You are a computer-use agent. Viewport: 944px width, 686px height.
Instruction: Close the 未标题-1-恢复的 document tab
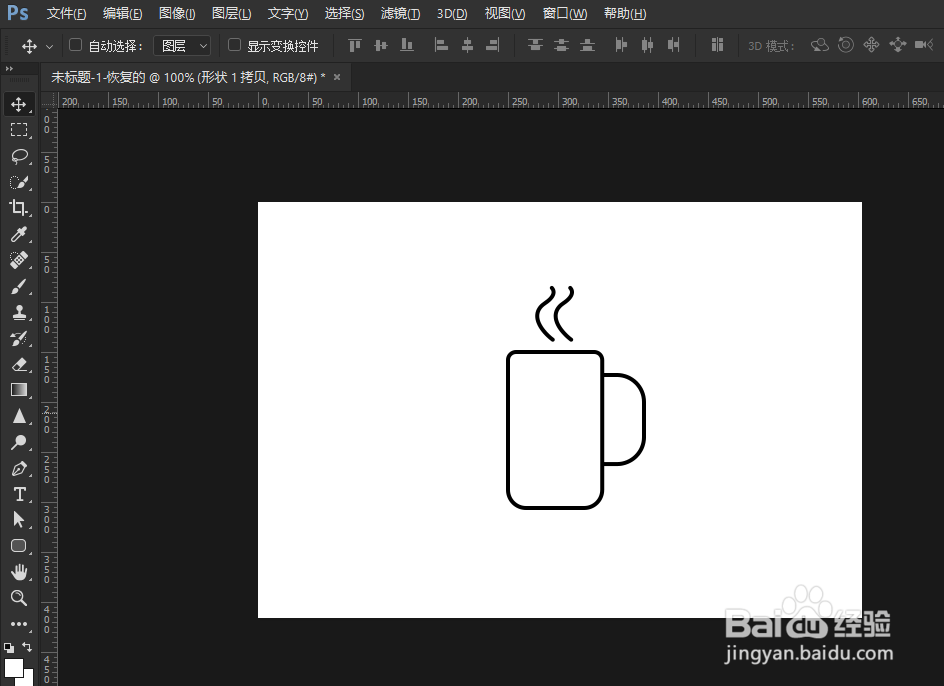(337, 77)
